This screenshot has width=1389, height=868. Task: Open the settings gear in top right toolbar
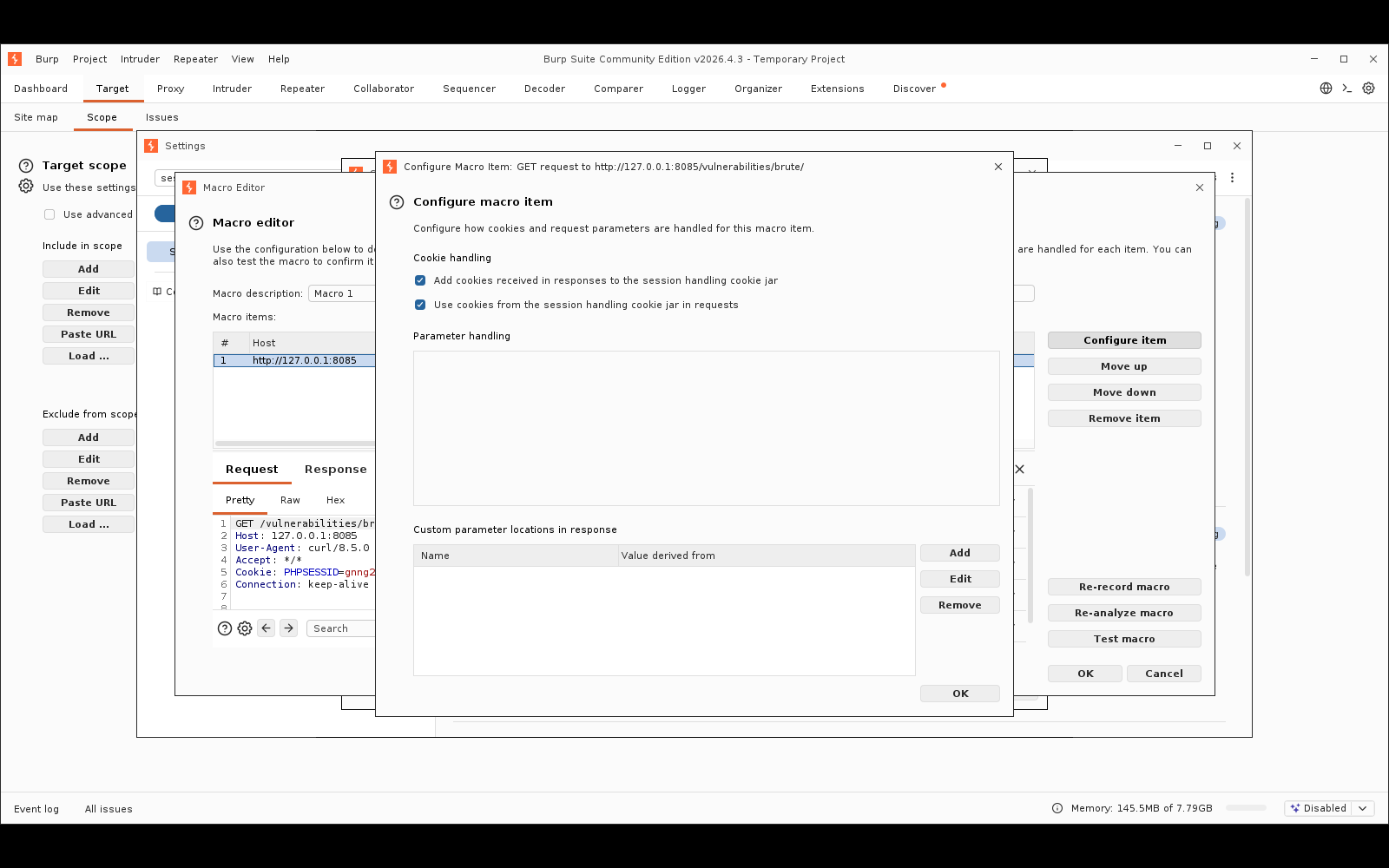click(1368, 89)
